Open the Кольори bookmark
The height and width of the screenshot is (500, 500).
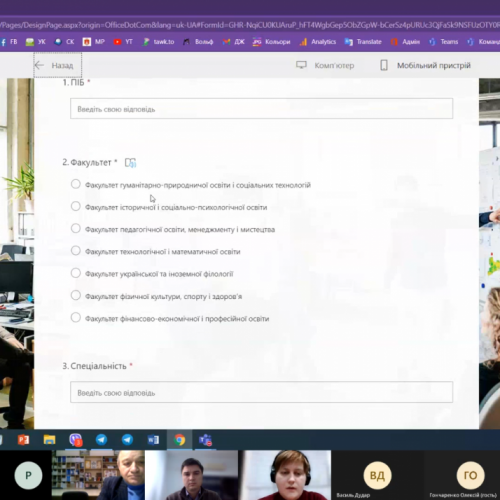(271, 42)
